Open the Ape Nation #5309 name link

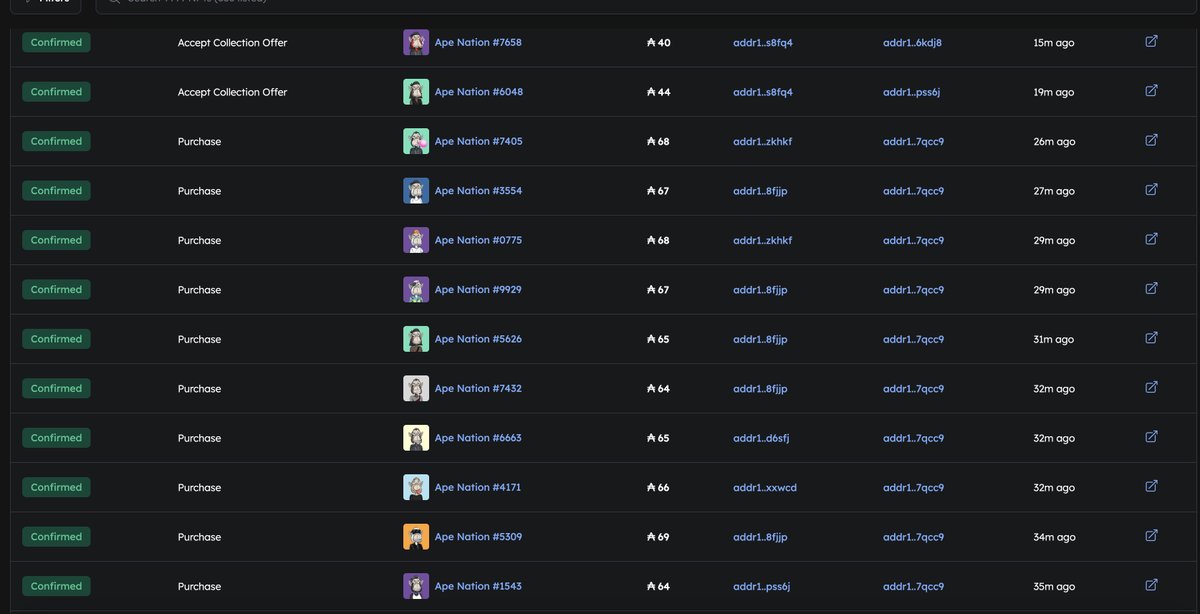tap(478, 538)
